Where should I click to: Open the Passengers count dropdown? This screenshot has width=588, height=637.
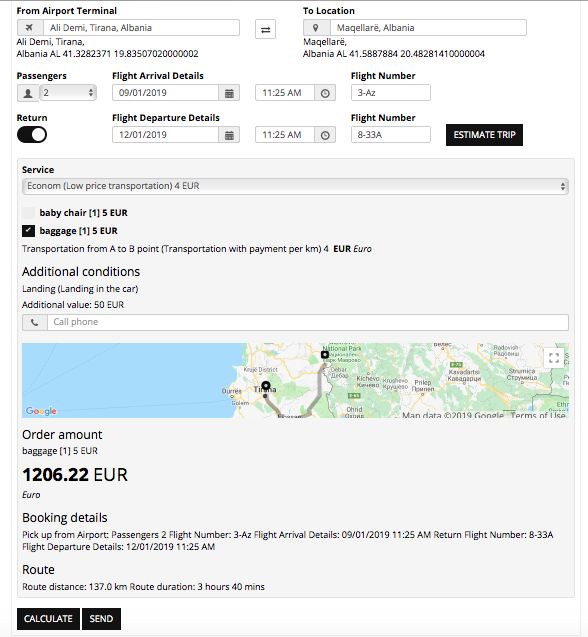pyautogui.click(x=68, y=93)
